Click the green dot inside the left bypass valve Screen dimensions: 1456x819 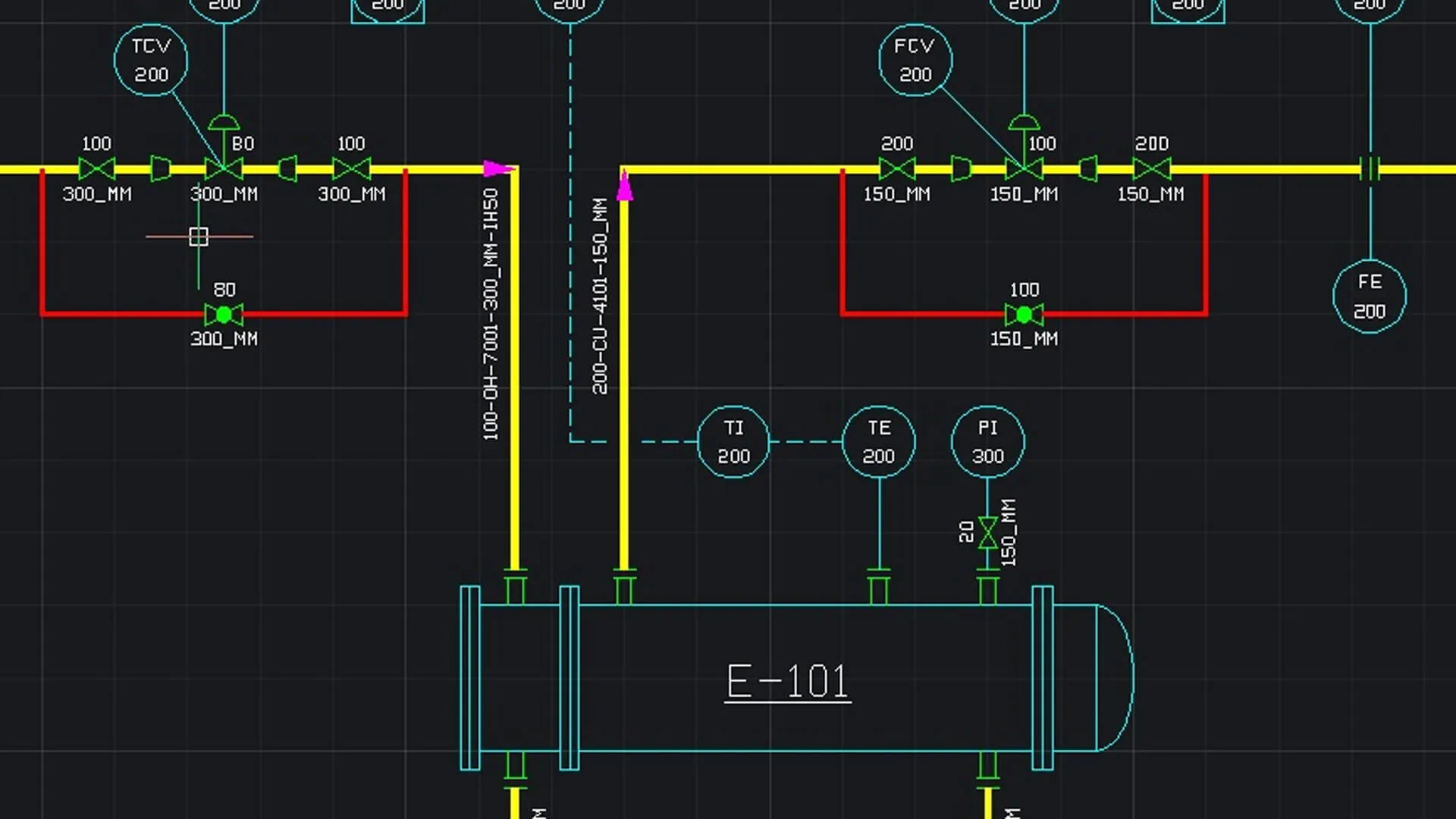[224, 313]
